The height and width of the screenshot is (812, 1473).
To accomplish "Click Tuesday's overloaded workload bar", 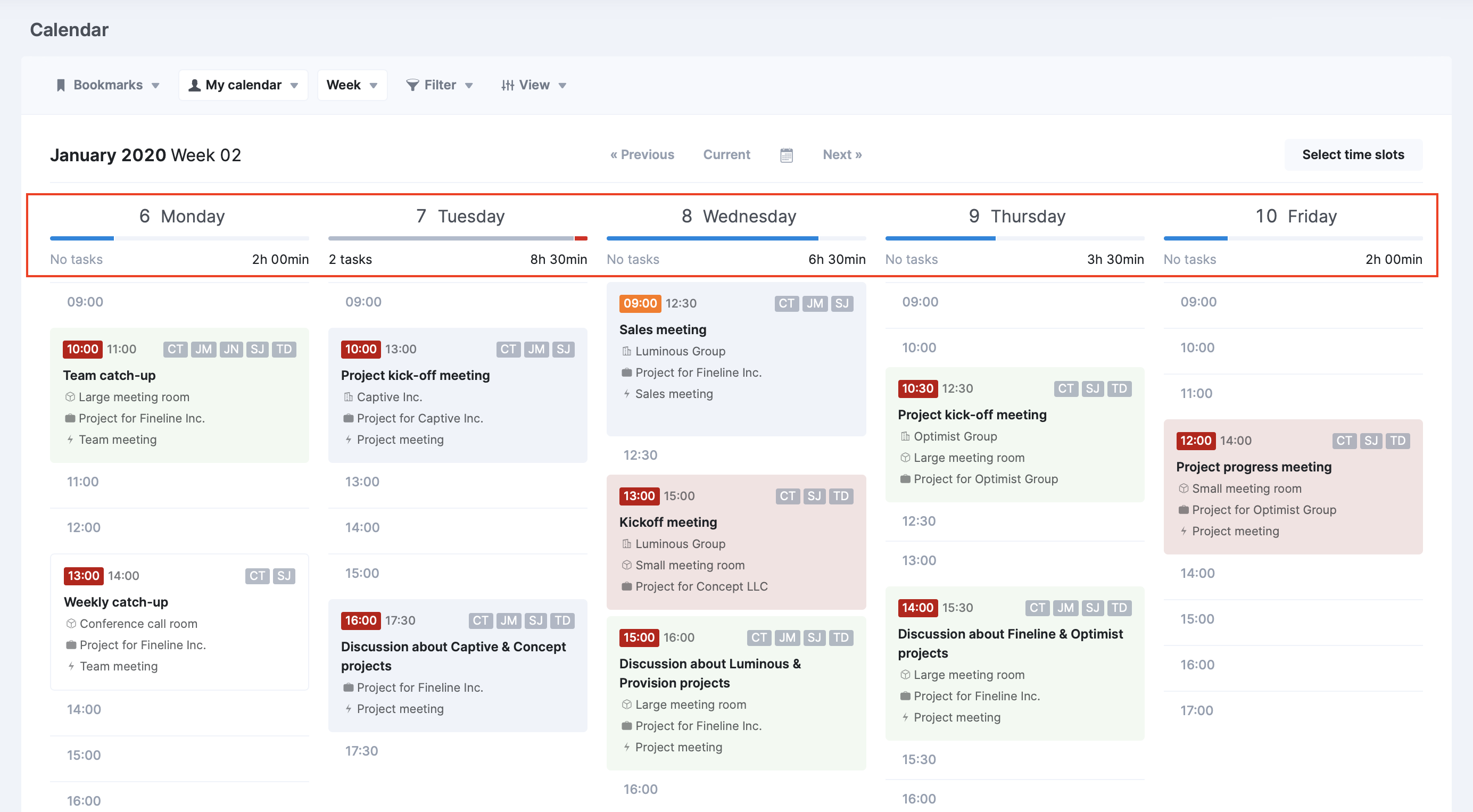I will coord(458,238).
